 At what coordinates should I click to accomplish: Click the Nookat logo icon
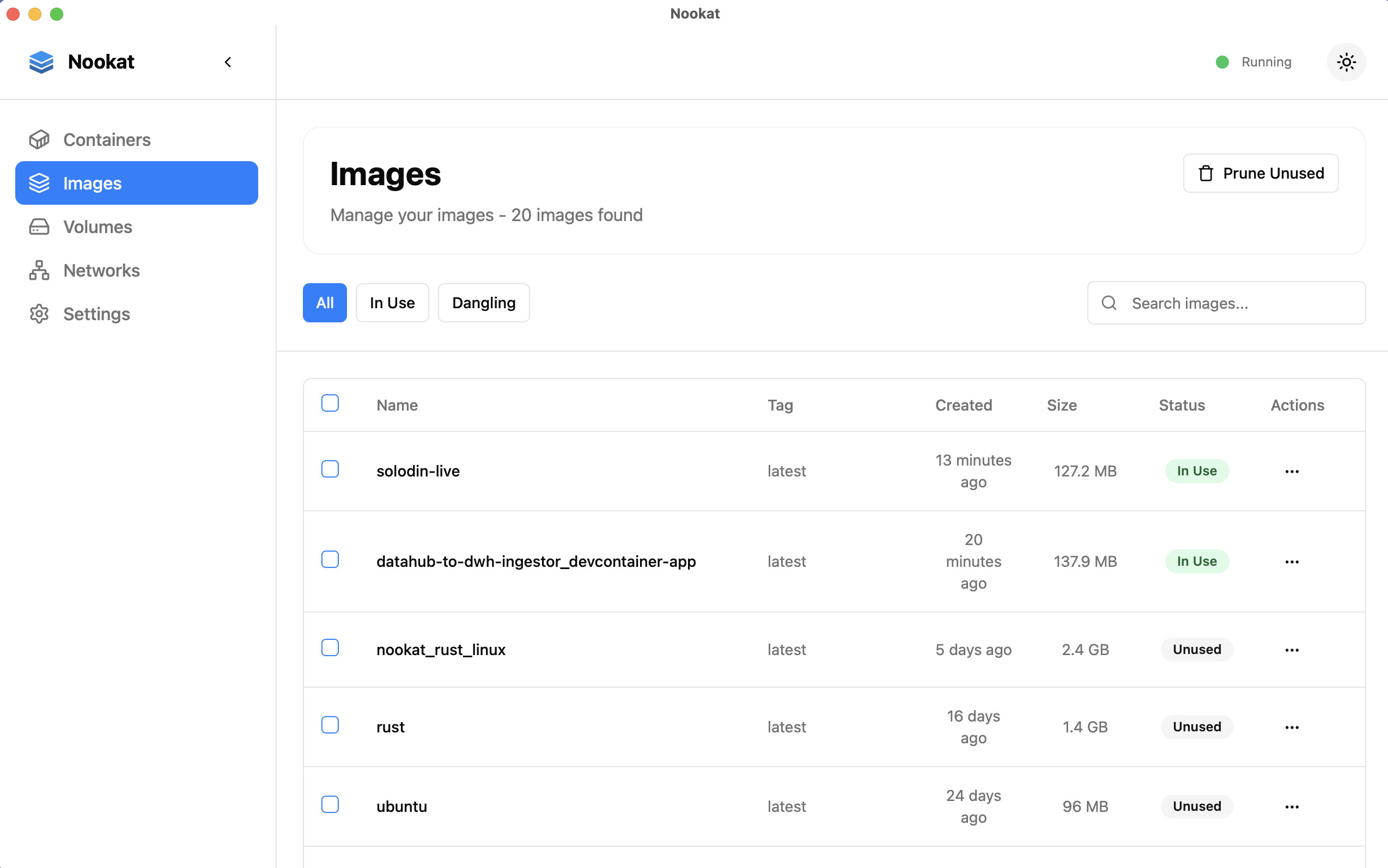41,62
